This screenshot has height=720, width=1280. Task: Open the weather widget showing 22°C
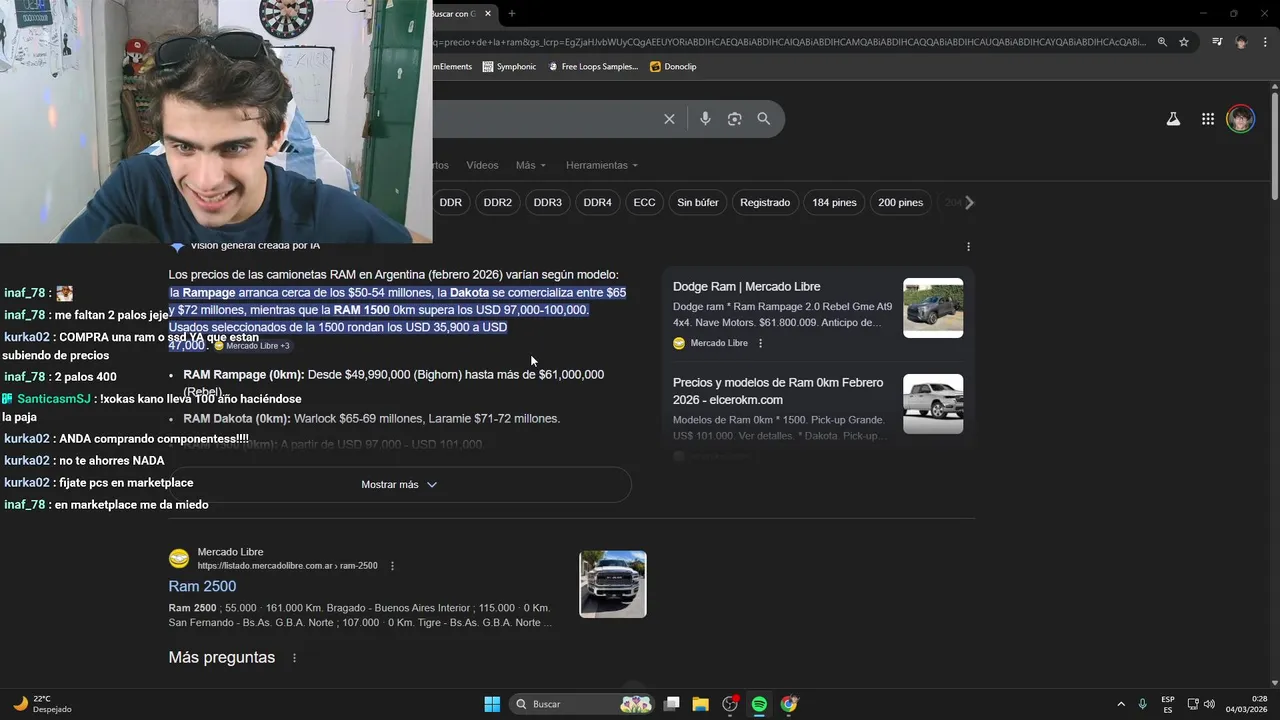pyautogui.click(x=42, y=704)
